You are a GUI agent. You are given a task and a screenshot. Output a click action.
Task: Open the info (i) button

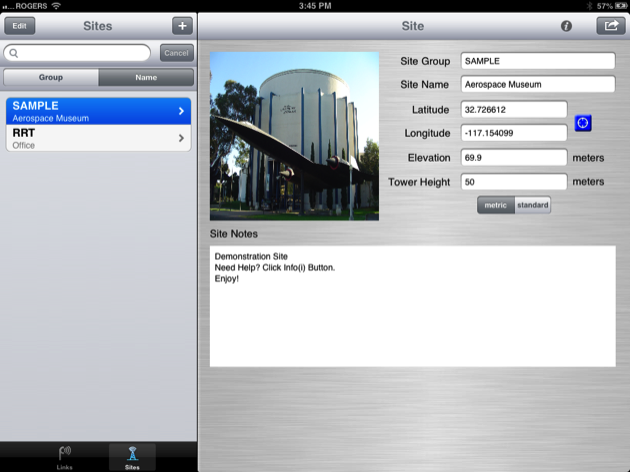566,27
